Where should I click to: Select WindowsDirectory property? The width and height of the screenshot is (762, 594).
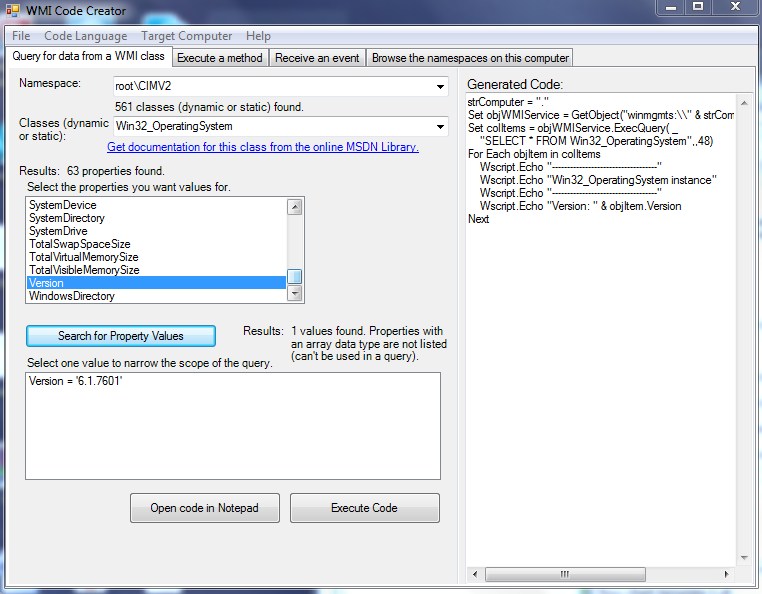[156, 296]
